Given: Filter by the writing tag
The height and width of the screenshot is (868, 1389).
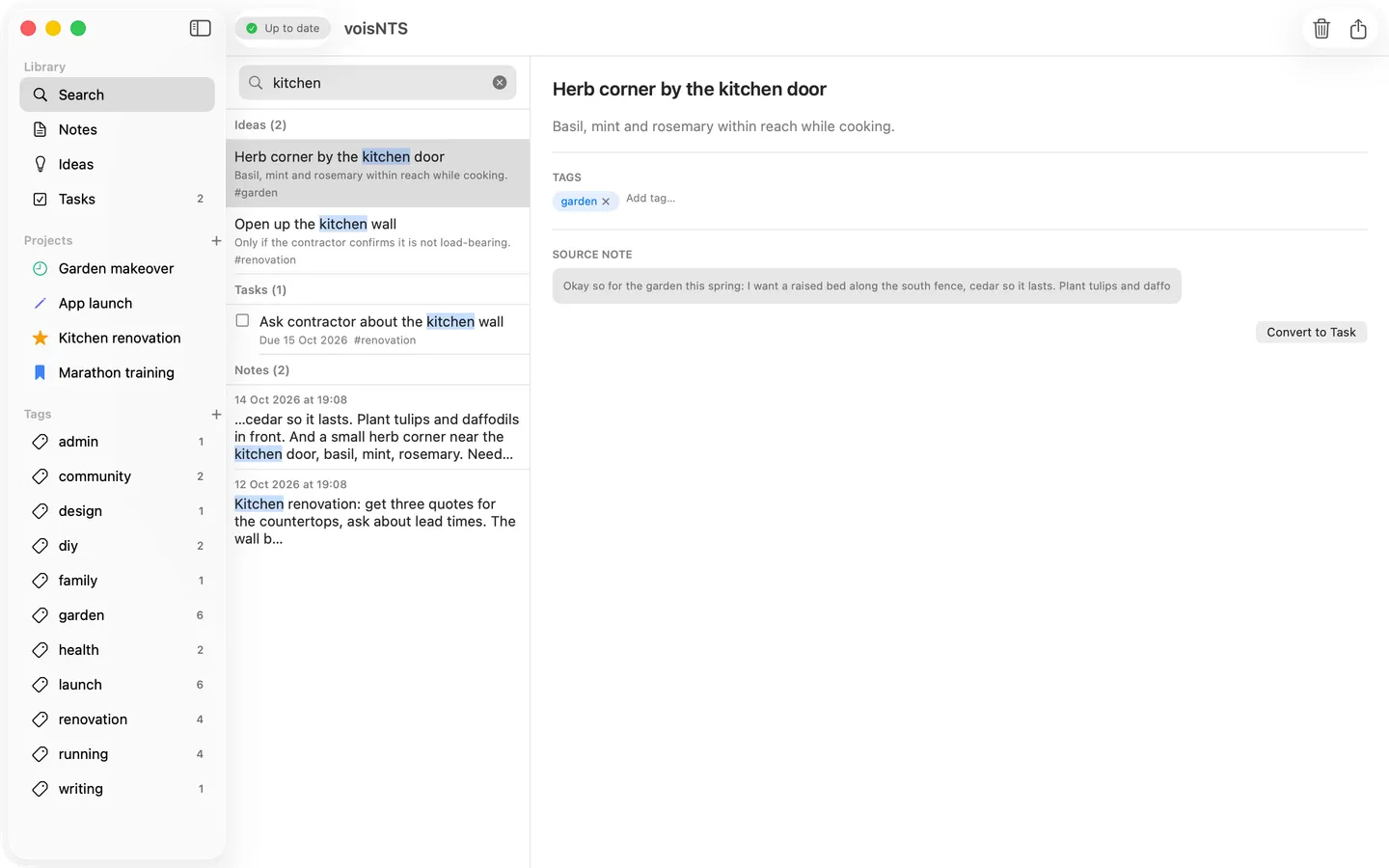Looking at the screenshot, I should 117,789.
